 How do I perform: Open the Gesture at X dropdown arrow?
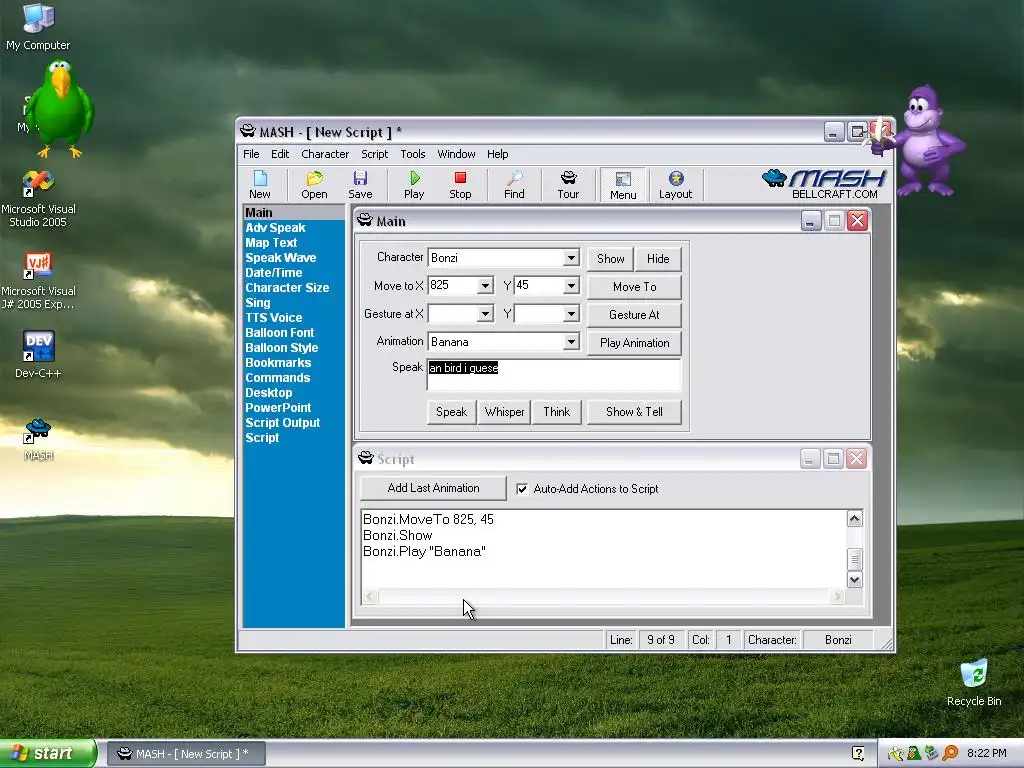485,314
